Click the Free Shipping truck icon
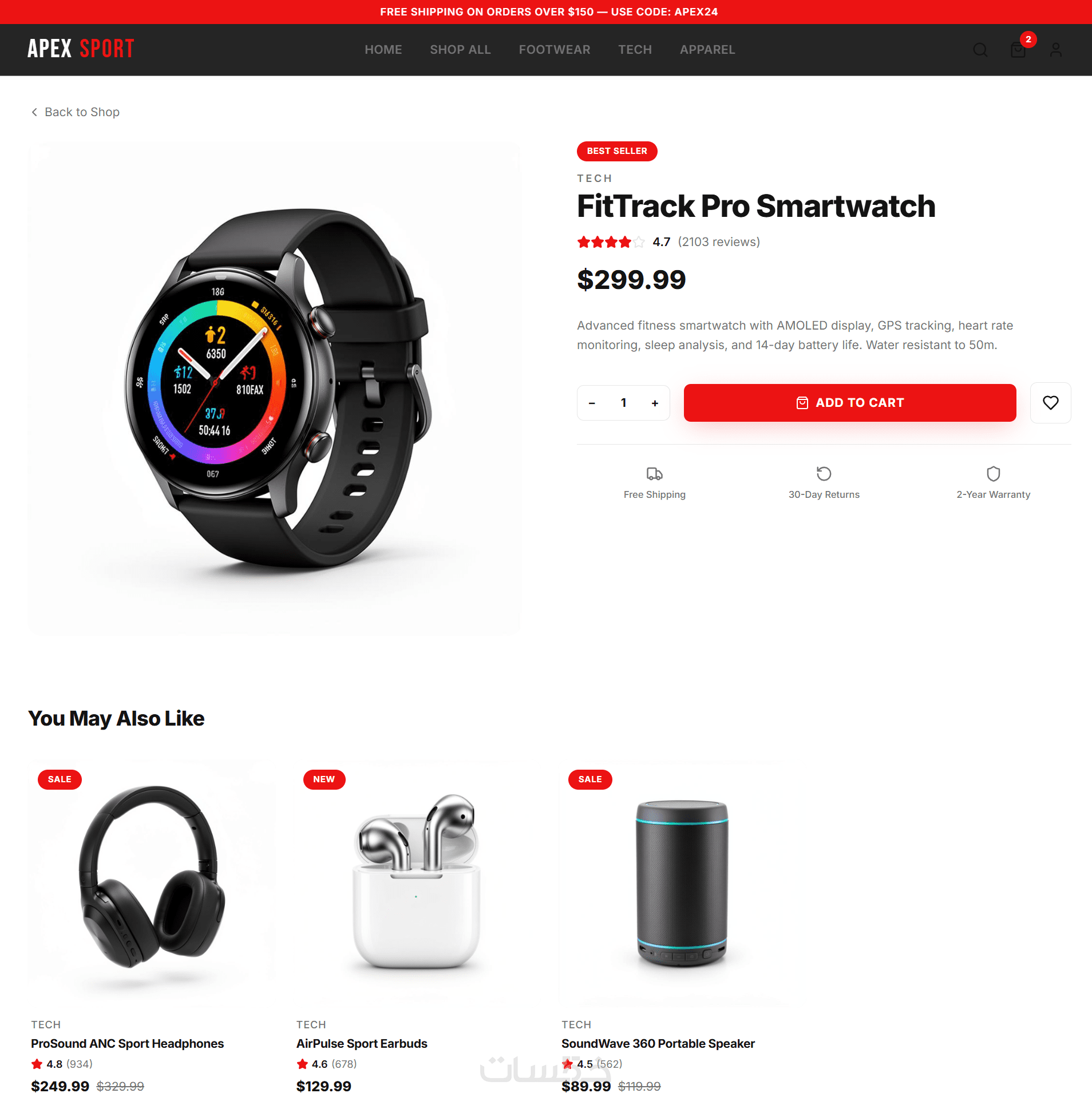Screen dimensions: 1092x1105 [x=654, y=474]
